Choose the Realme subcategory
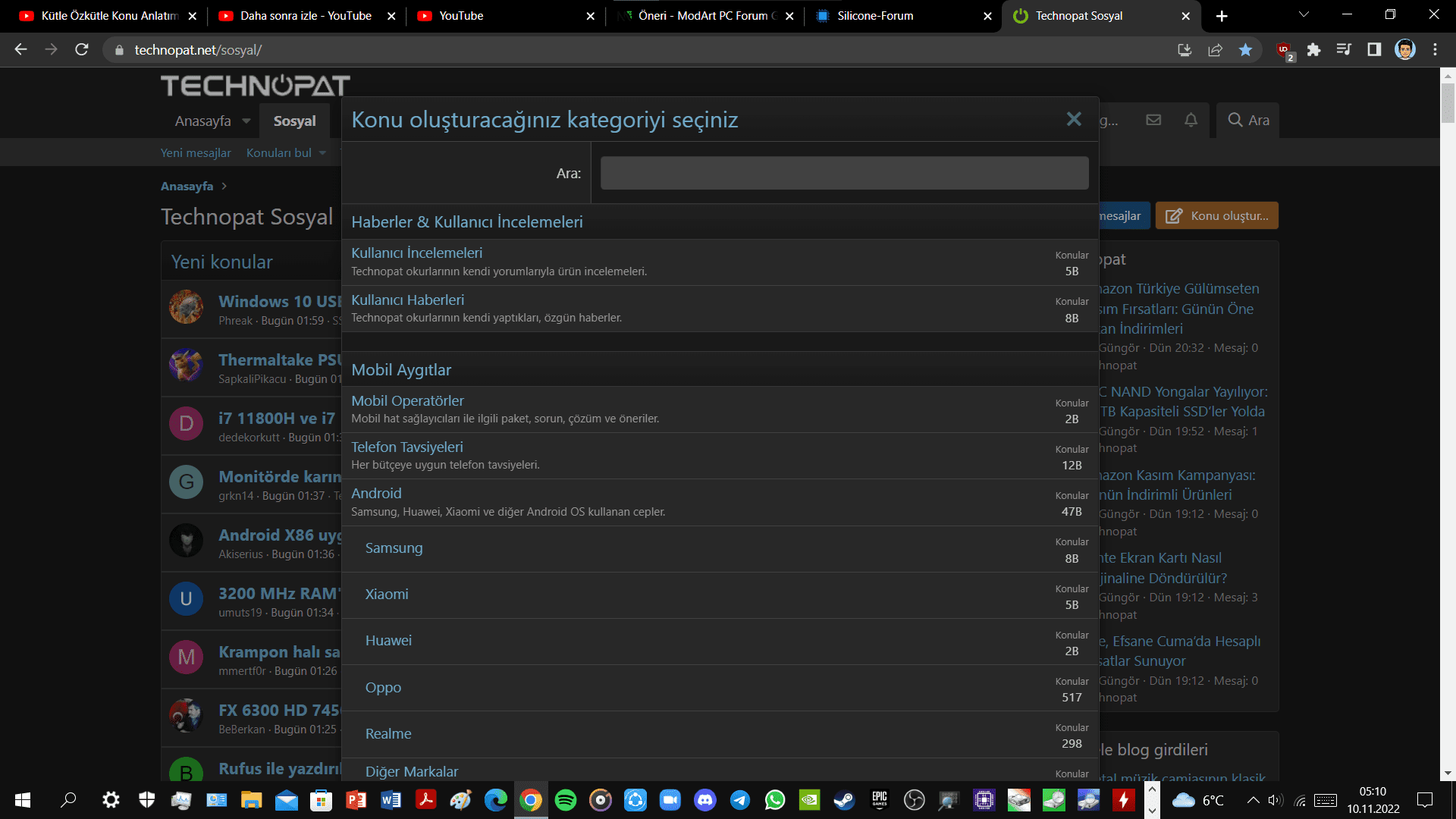Screen dimensions: 1456x819 coord(388,733)
